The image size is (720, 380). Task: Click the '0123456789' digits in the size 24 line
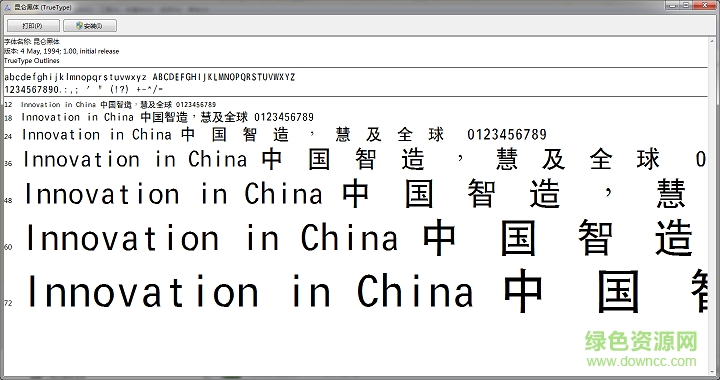pyautogui.click(x=507, y=134)
